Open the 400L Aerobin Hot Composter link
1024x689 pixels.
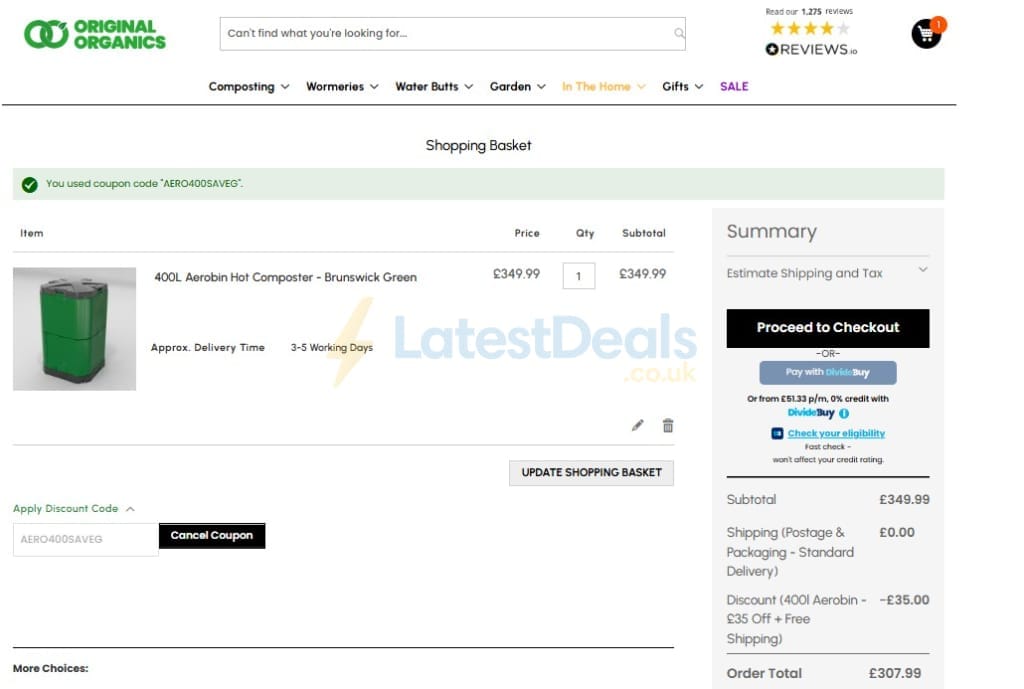point(285,278)
